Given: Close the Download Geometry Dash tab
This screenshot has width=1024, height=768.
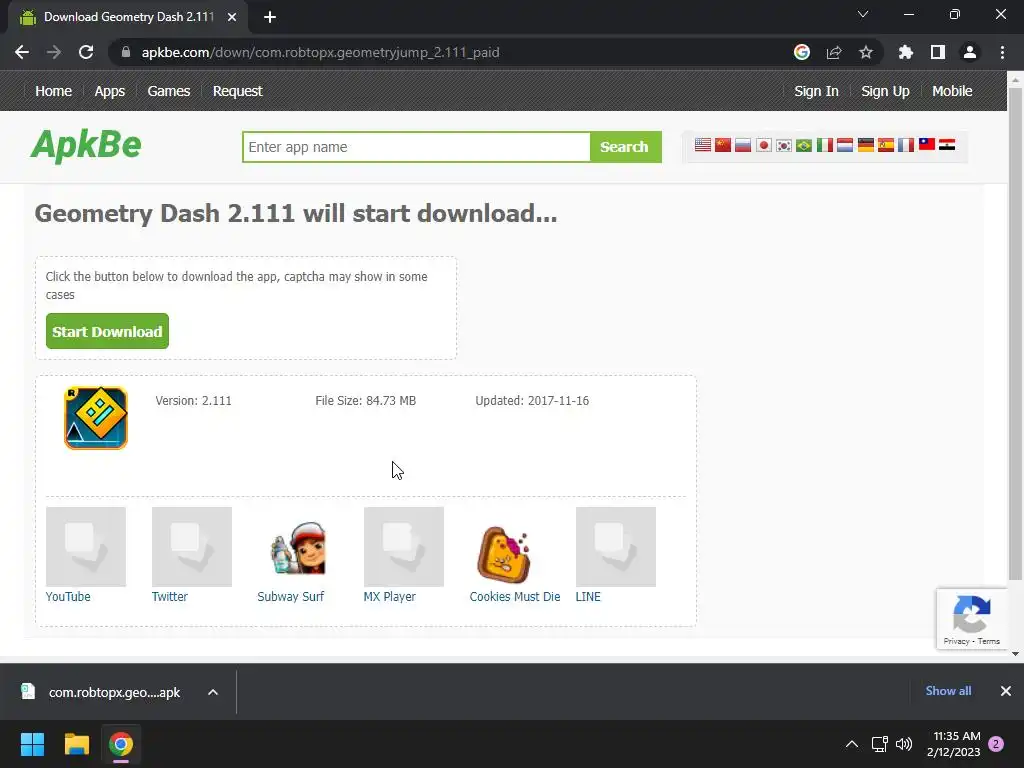Looking at the screenshot, I should pyautogui.click(x=232, y=17).
